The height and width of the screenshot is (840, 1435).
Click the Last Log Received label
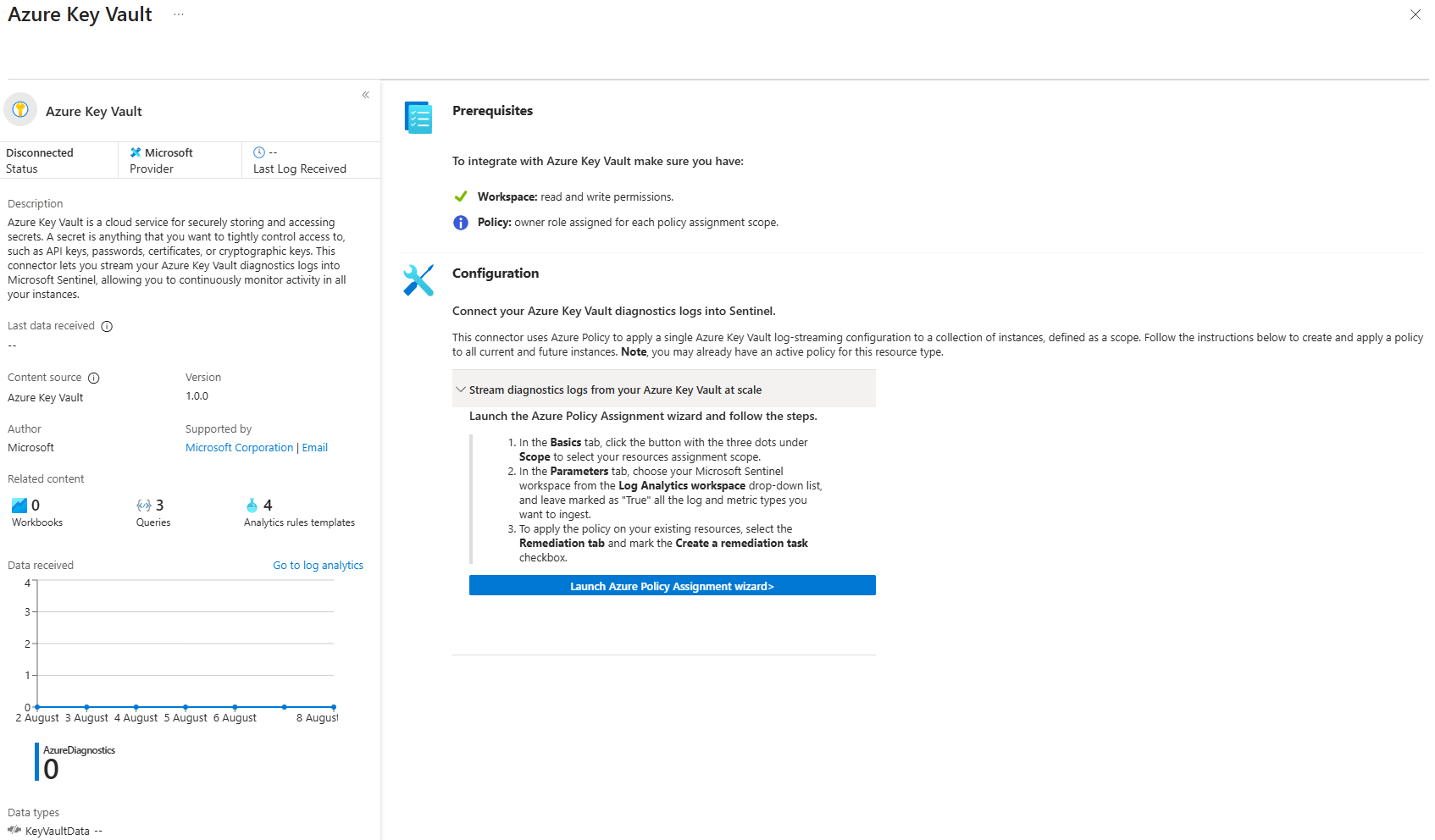[300, 169]
